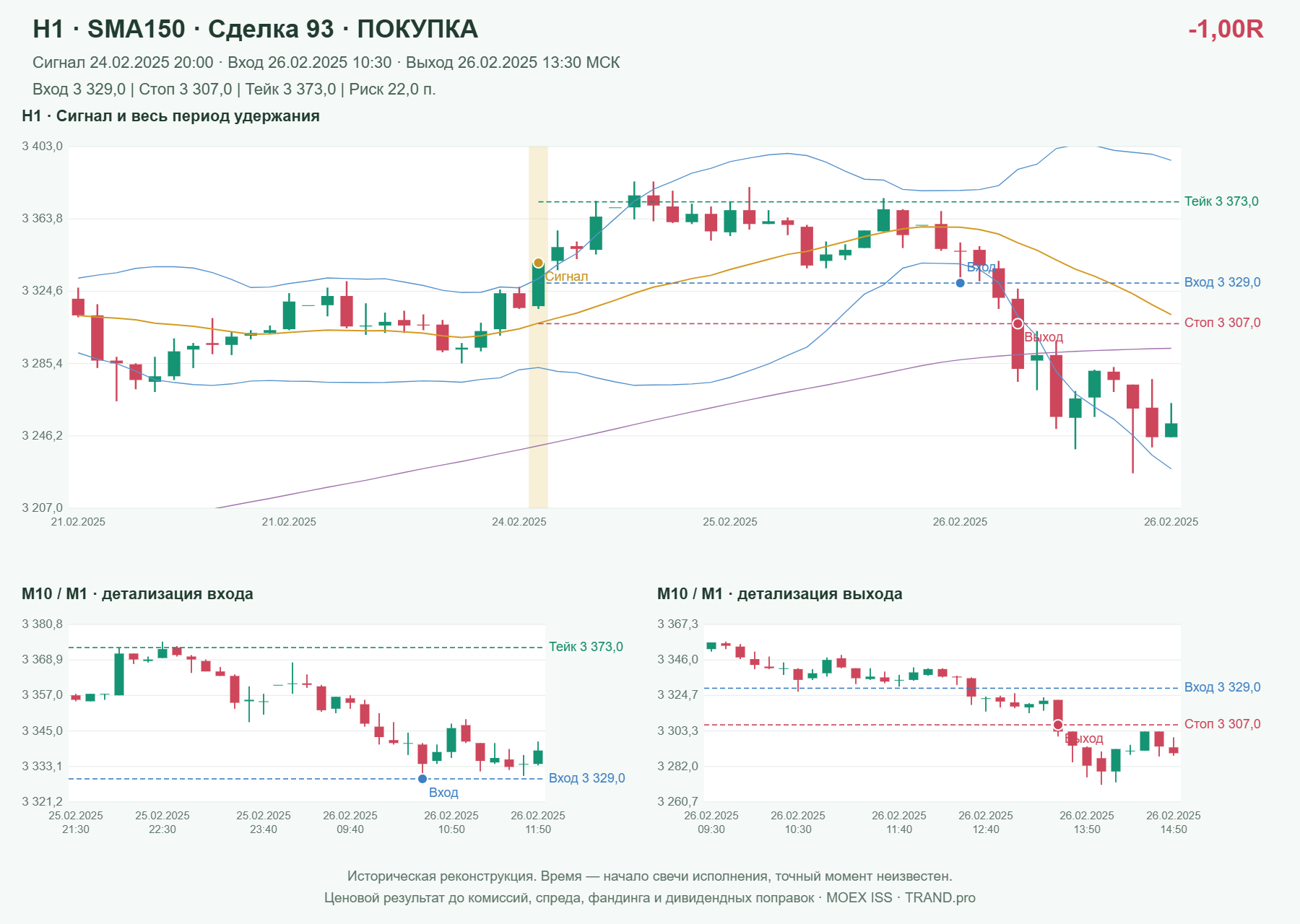Image resolution: width=1300 pixels, height=924 pixels.
Task: Select the '3 367,3' axis label
Action: pyautogui.click(x=678, y=624)
